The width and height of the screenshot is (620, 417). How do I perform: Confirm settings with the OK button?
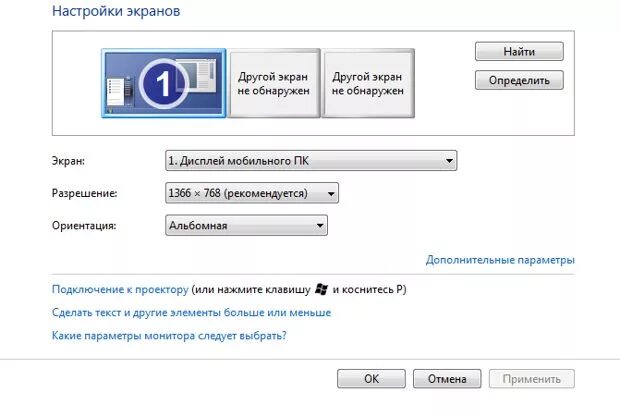click(371, 379)
